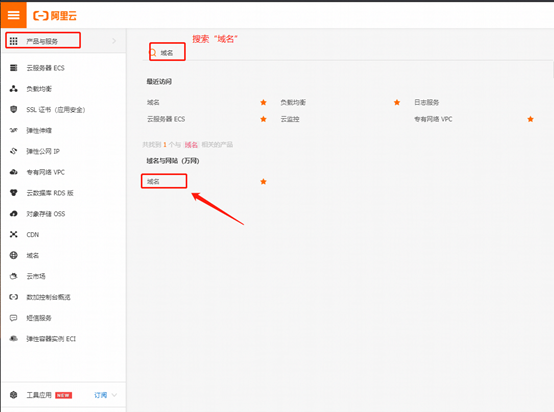The image size is (554, 412).
Task: Open the orange hamburger menu
Action: point(13,15)
